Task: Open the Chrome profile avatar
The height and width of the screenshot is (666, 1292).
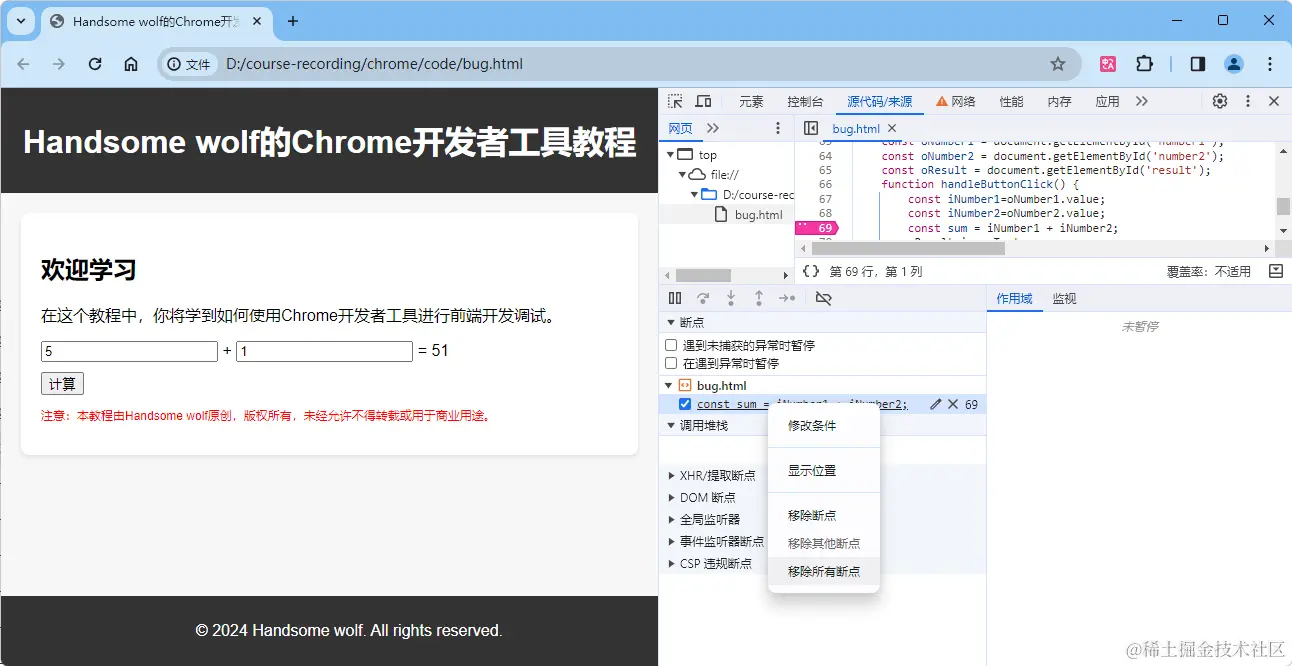Action: click(x=1234, y=64)
